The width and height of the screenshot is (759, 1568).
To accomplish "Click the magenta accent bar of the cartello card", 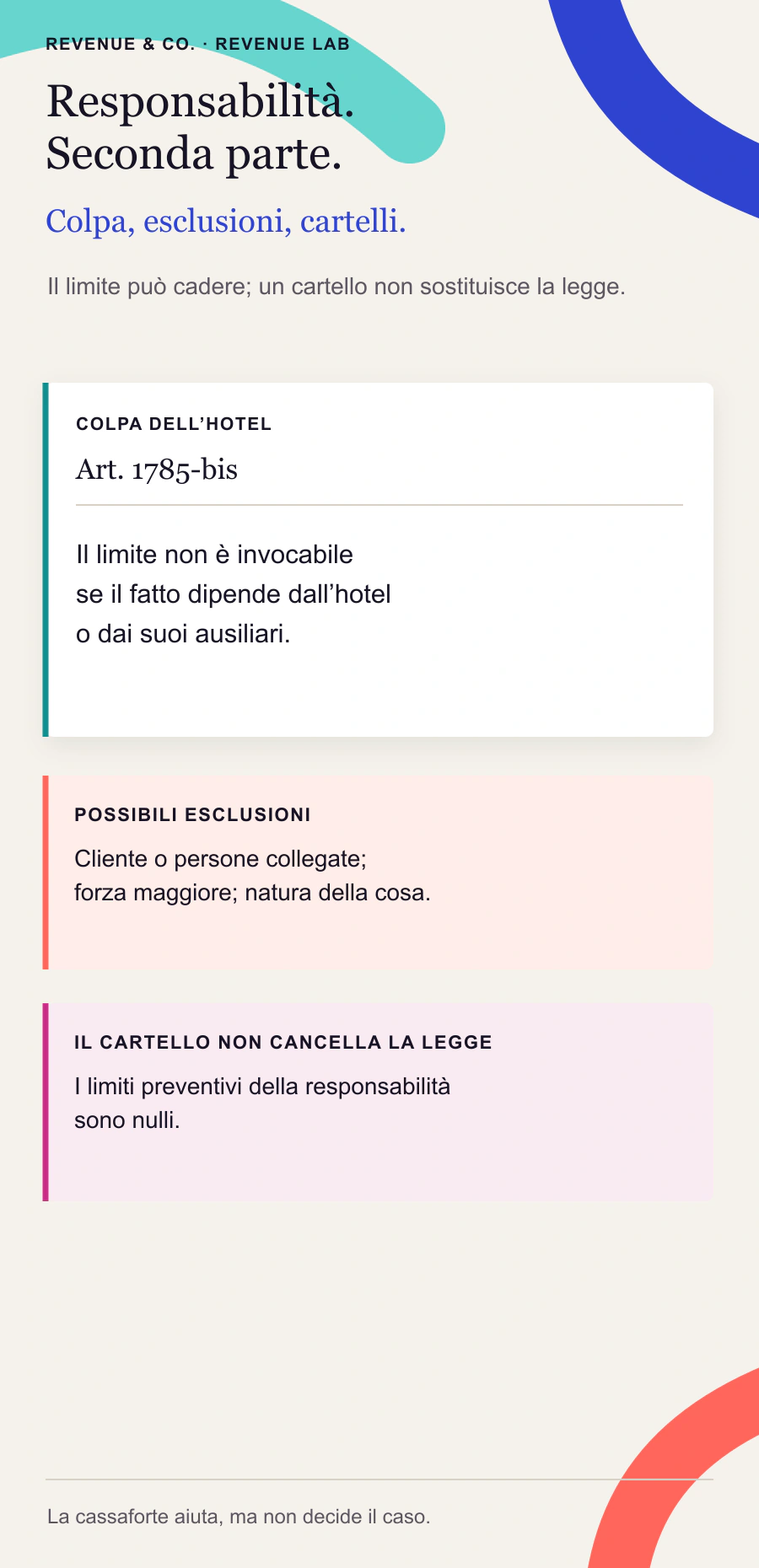I will coord(46,1102).
